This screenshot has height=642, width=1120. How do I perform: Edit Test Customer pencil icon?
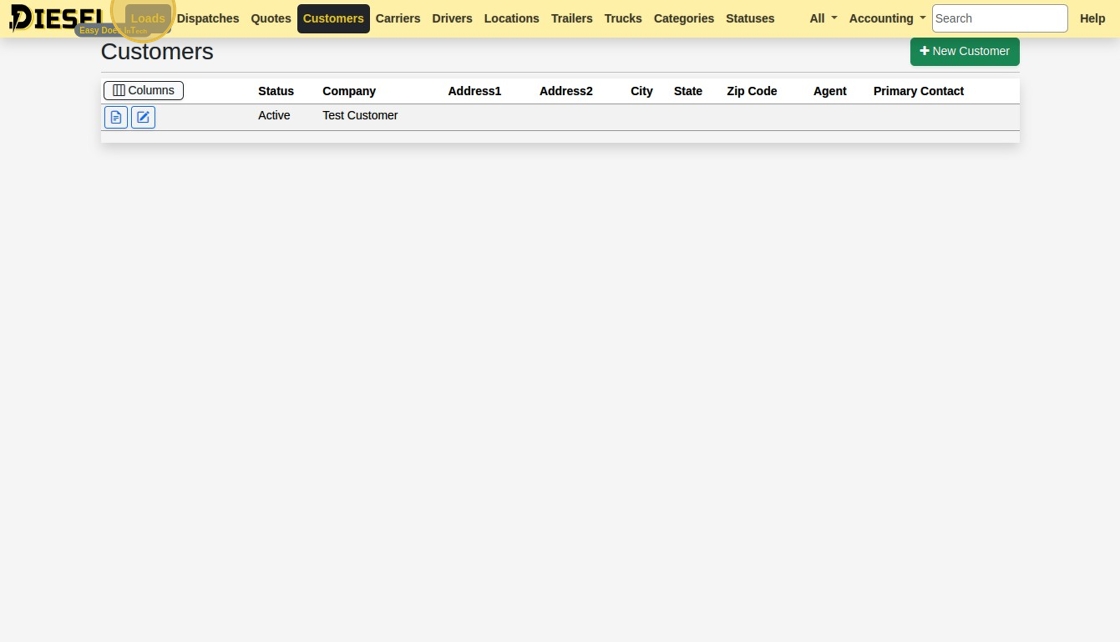click(143, 117)
